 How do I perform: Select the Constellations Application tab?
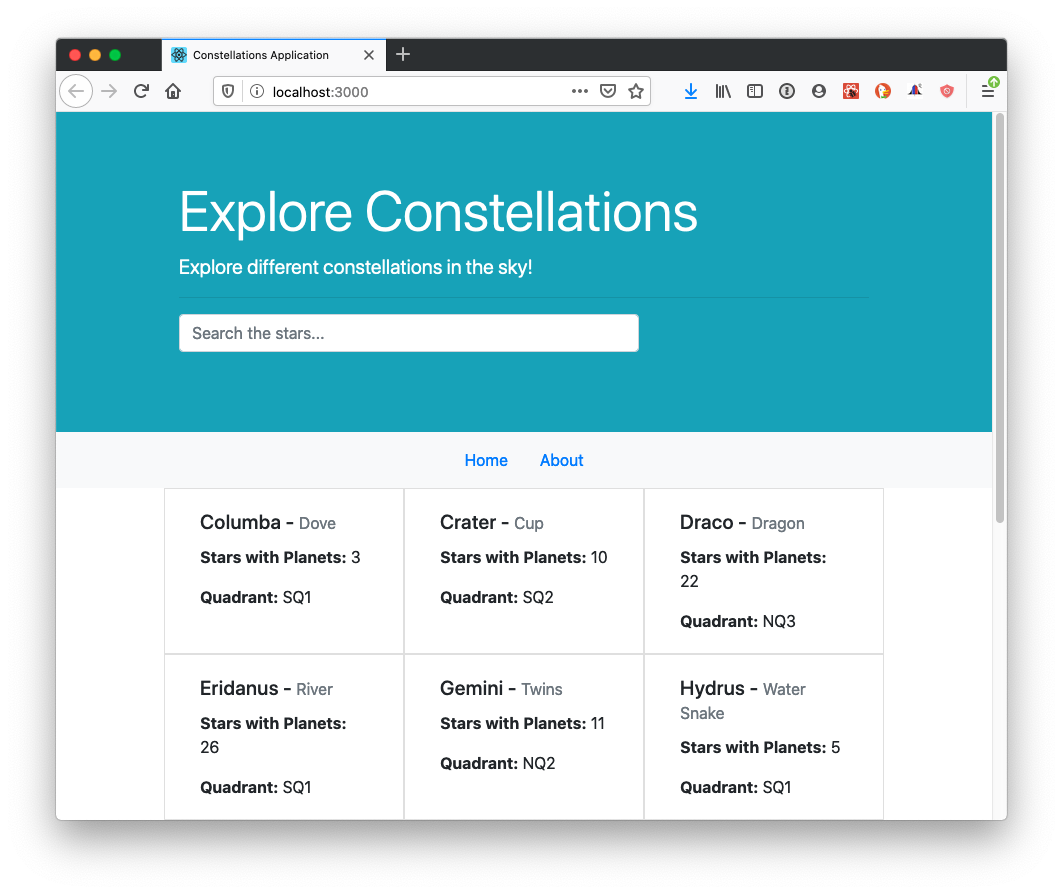[x=274, y=55]
